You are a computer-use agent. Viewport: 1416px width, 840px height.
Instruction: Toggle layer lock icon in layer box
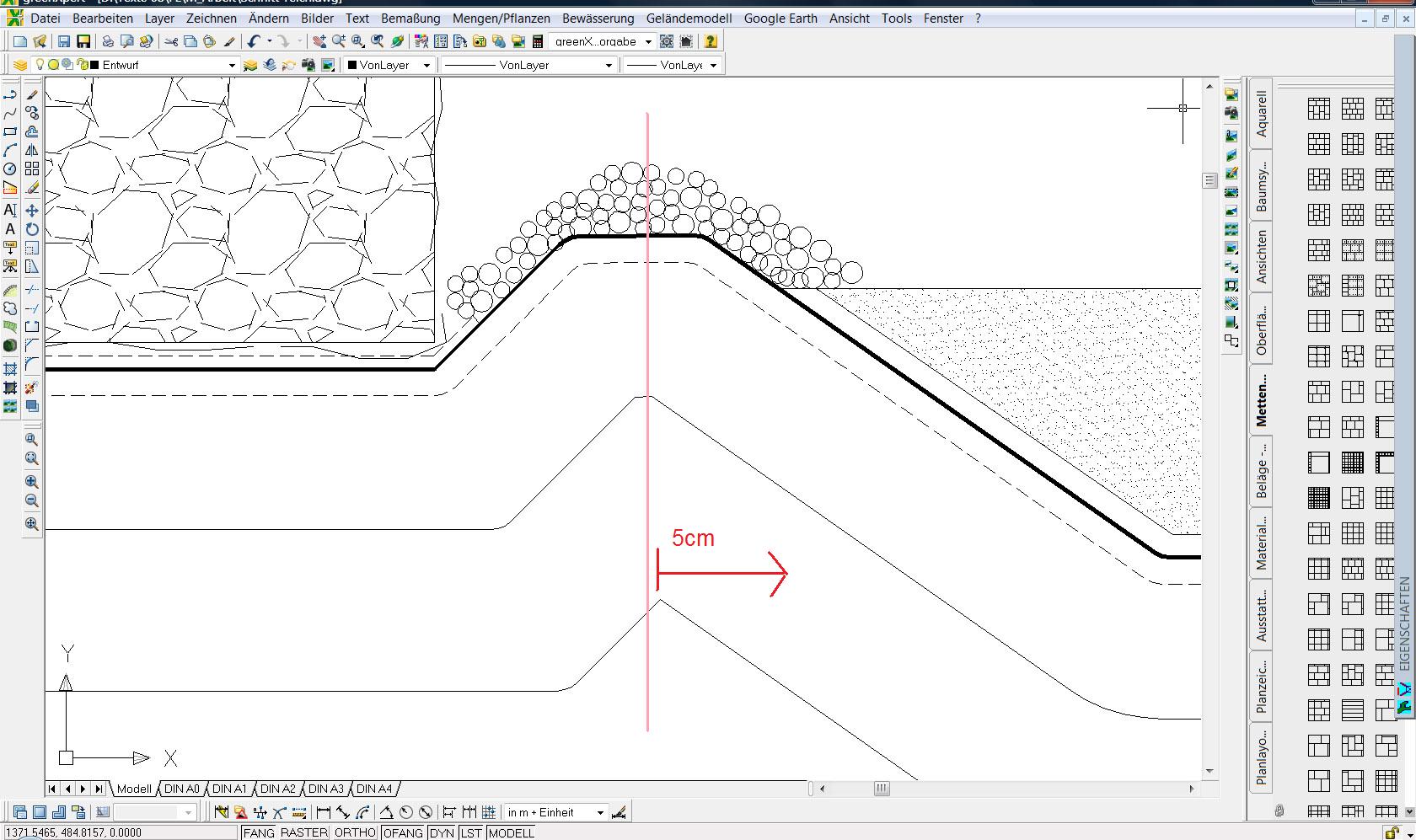point(82,65)
